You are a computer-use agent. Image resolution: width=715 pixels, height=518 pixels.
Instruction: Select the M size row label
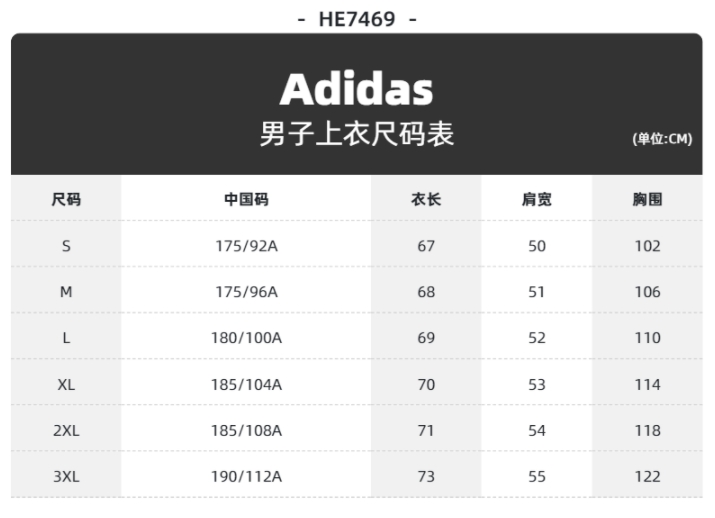[66, 292]
